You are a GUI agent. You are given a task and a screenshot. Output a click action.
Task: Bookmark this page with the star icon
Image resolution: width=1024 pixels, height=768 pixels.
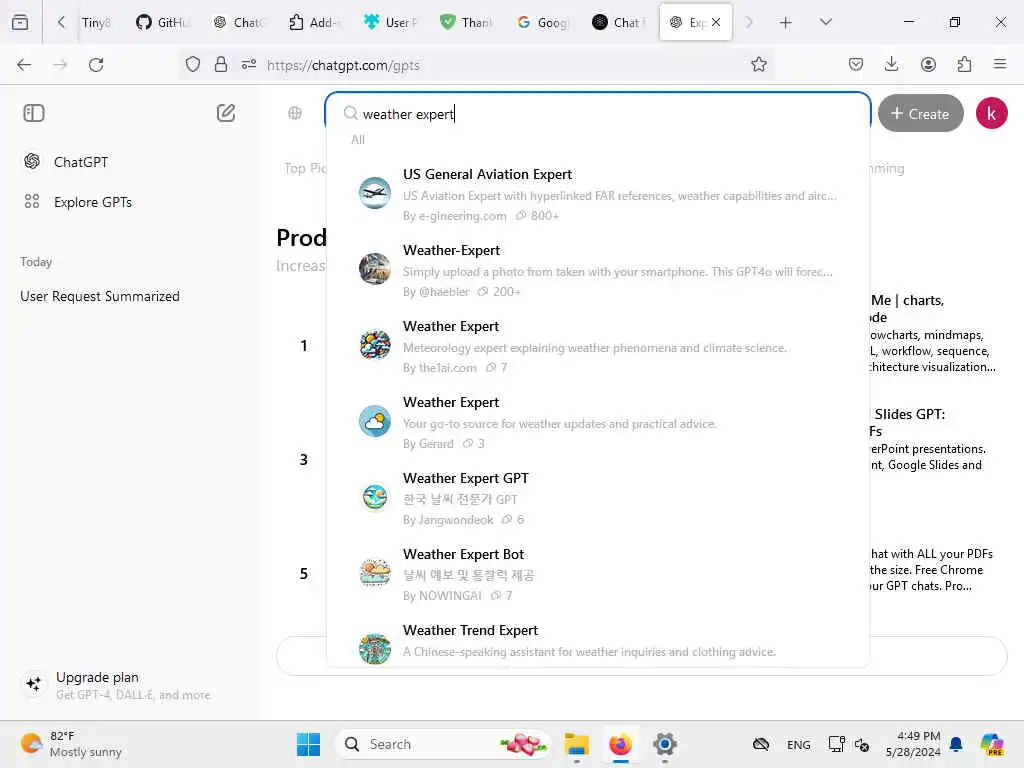pyautogui.click(x=759, y=64)
